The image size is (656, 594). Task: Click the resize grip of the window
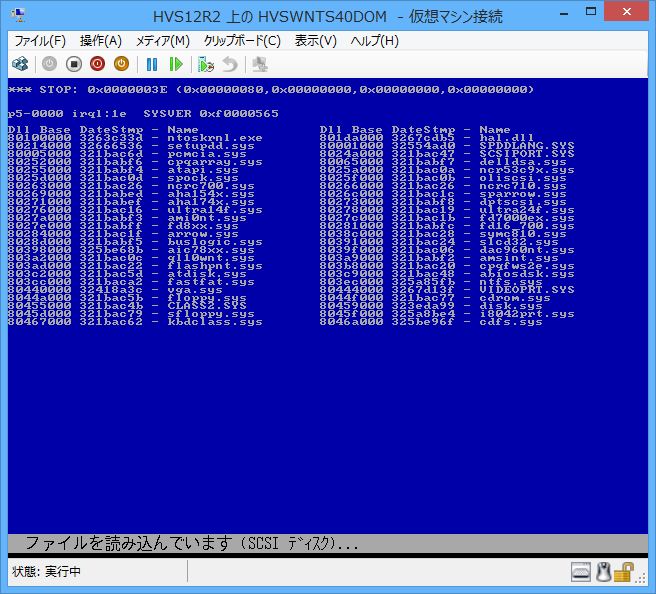click(x=641, y=578)
